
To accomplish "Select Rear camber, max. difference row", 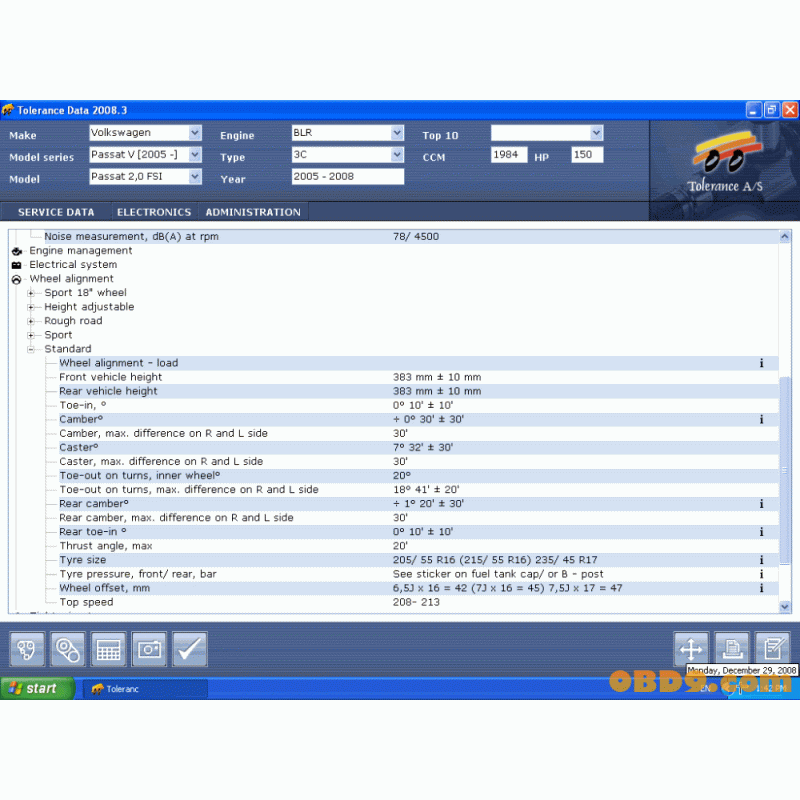I will click(418, 518).
